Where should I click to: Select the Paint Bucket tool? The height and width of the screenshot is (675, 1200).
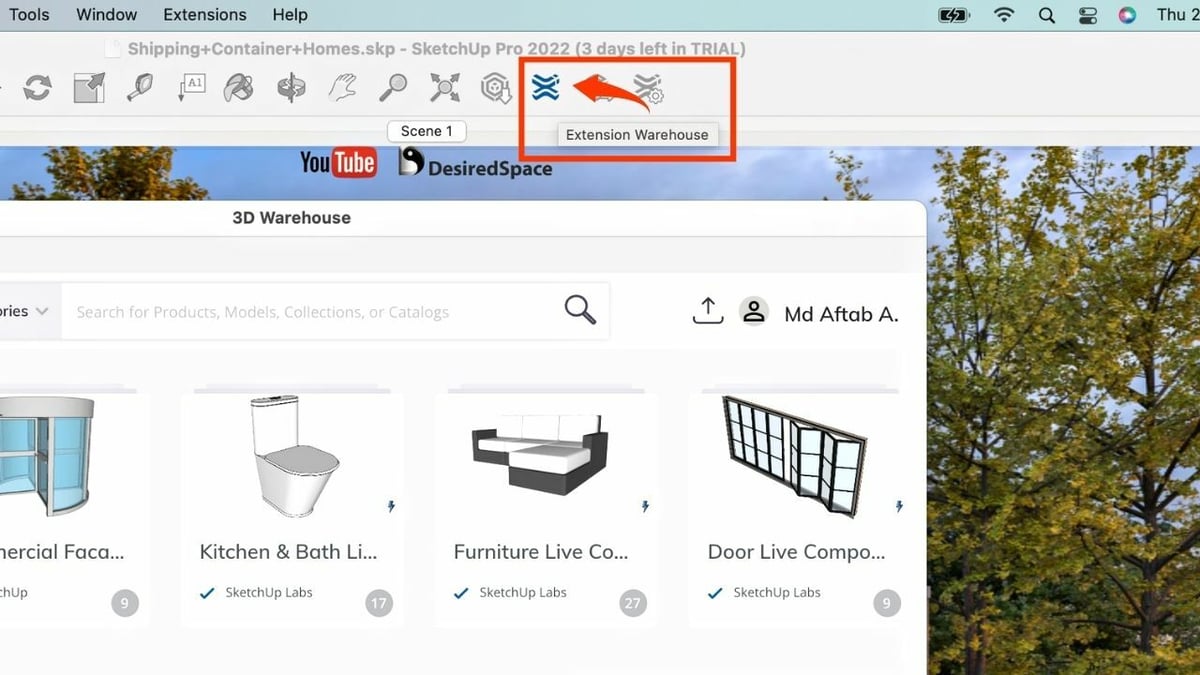click(239, 88)
